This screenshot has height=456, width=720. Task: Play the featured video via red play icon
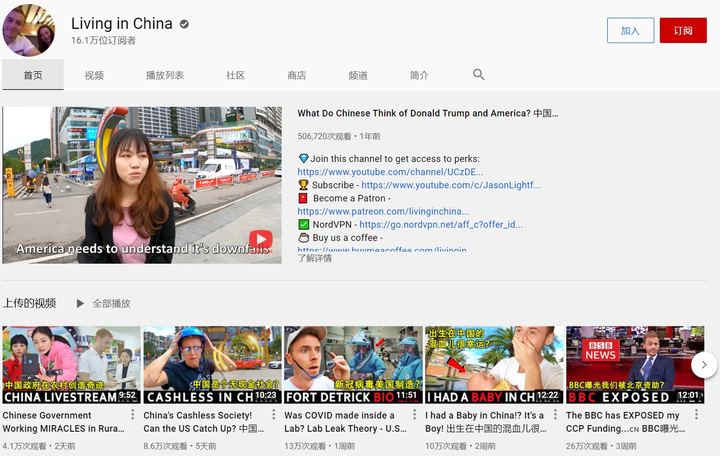click(261, 240)
